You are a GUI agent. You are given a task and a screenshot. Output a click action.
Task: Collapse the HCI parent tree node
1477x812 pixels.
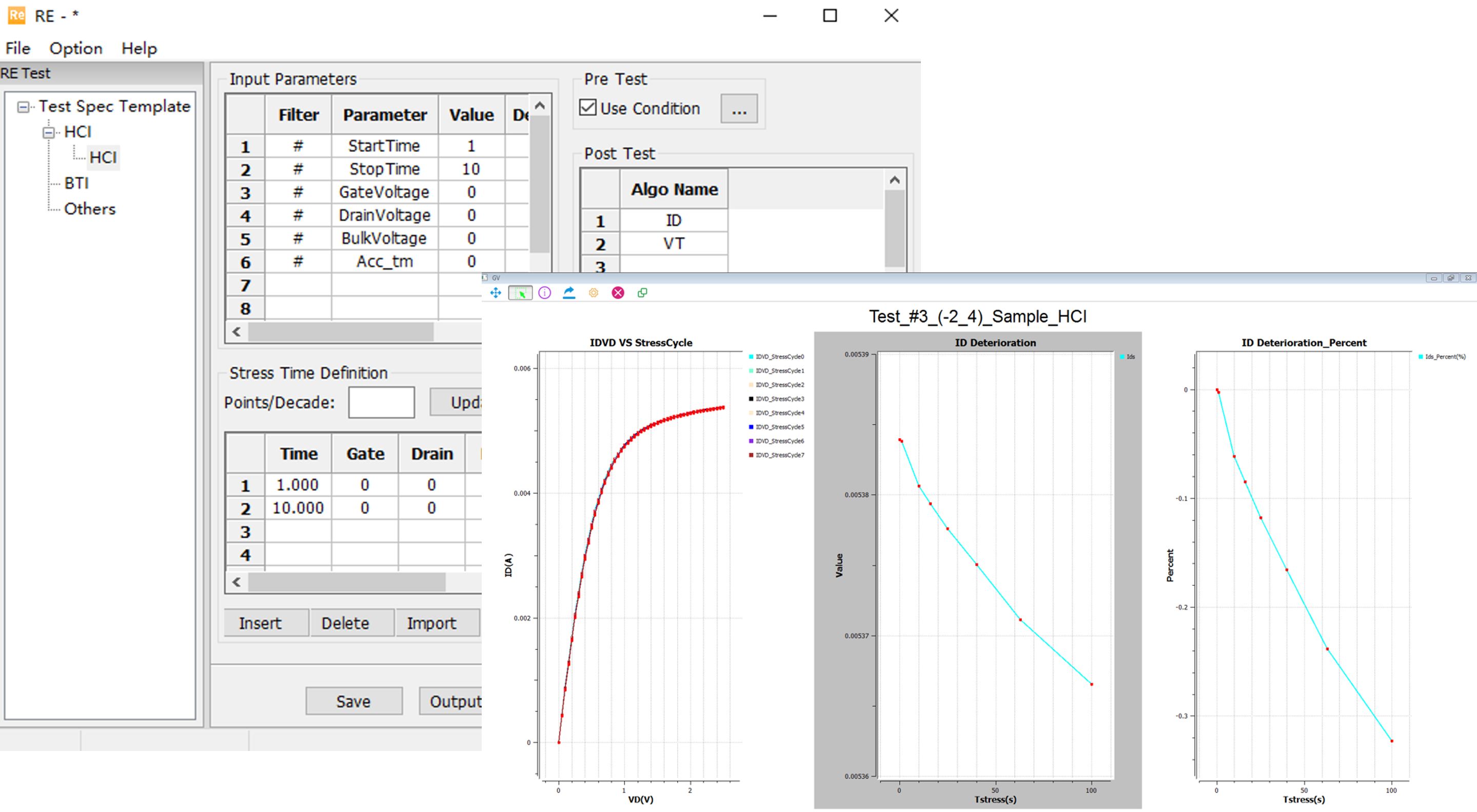(49, 132)
